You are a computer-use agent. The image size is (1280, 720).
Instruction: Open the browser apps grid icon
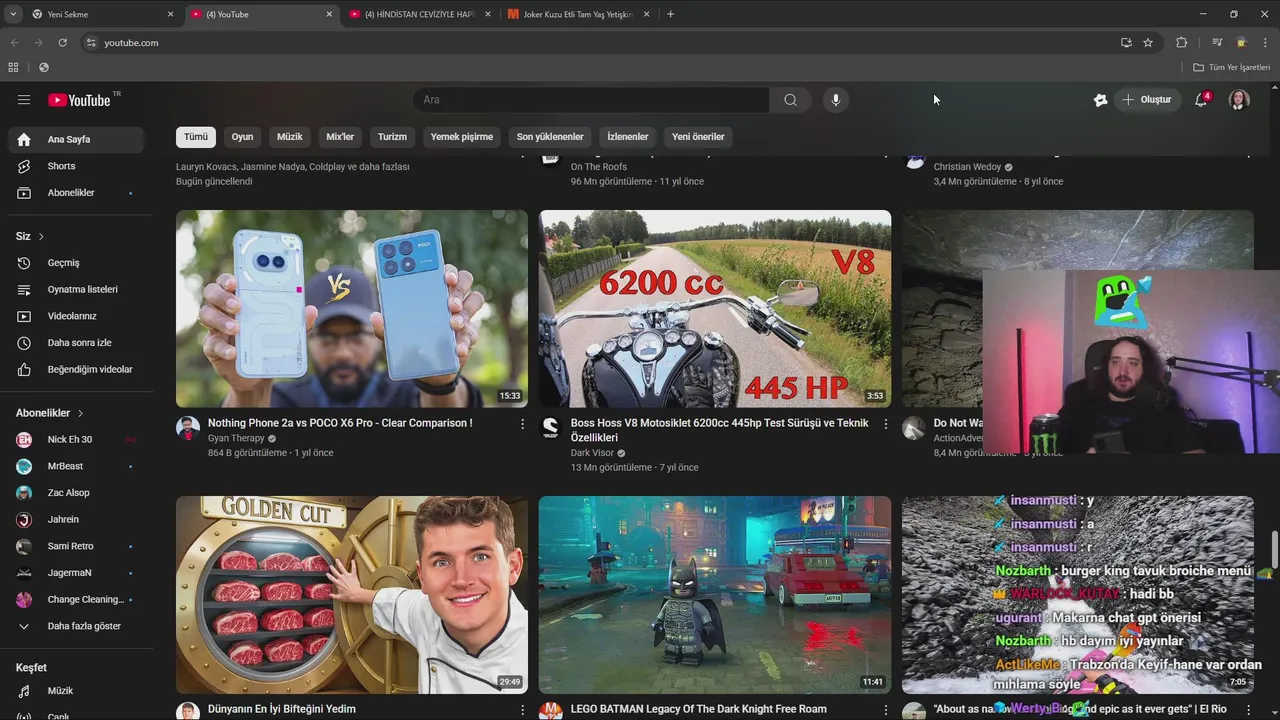[x=13, y=67]
